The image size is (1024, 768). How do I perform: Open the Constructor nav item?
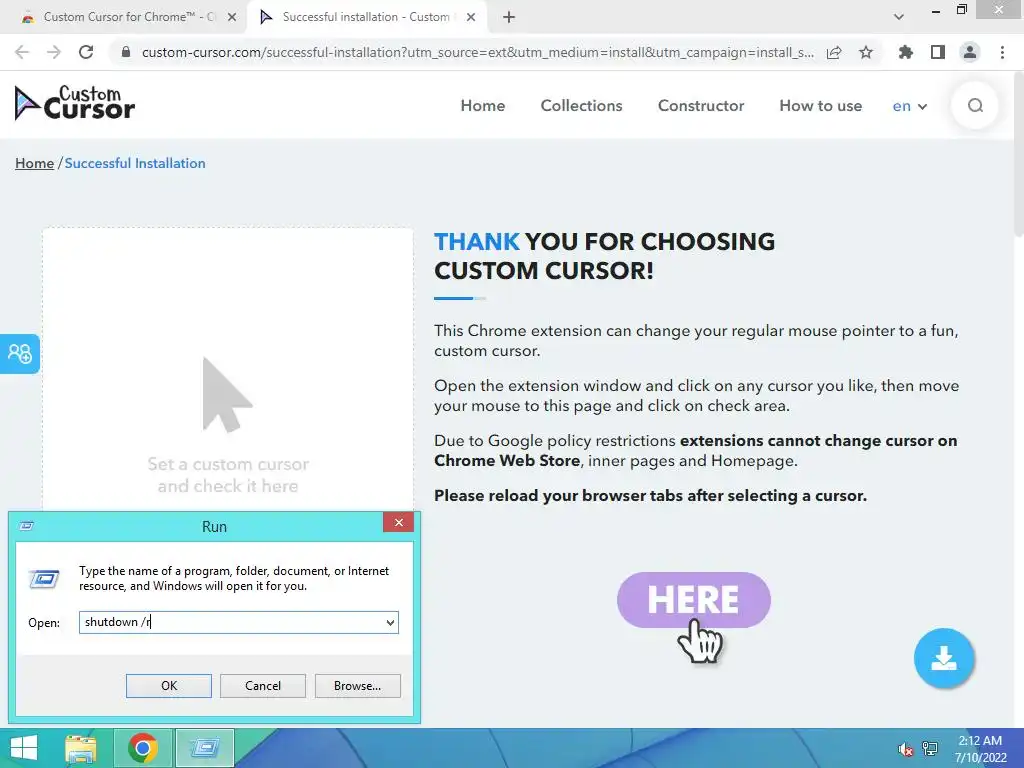[701, 106]
